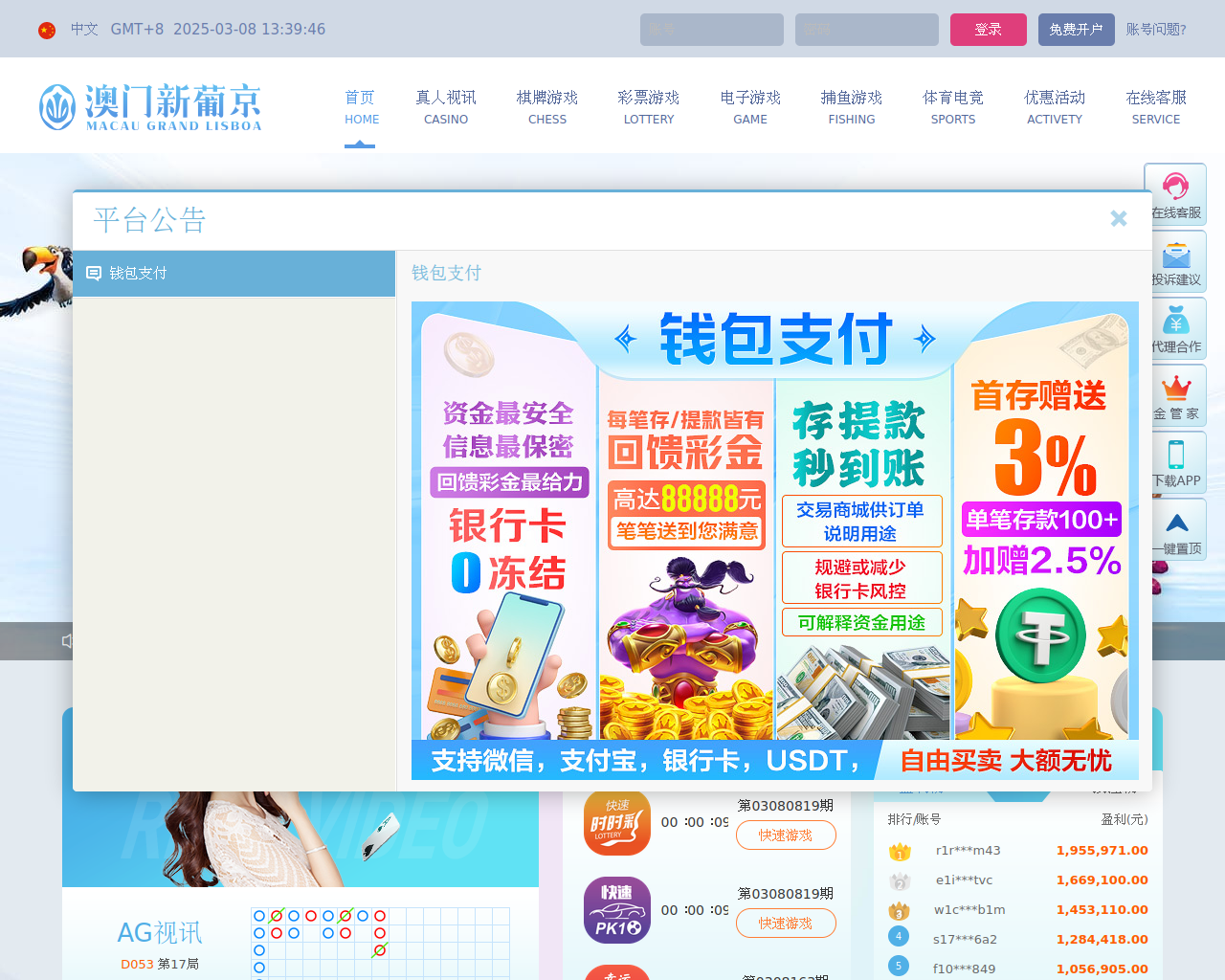Select ranking row e1i***tvc

pos(1017,880)
